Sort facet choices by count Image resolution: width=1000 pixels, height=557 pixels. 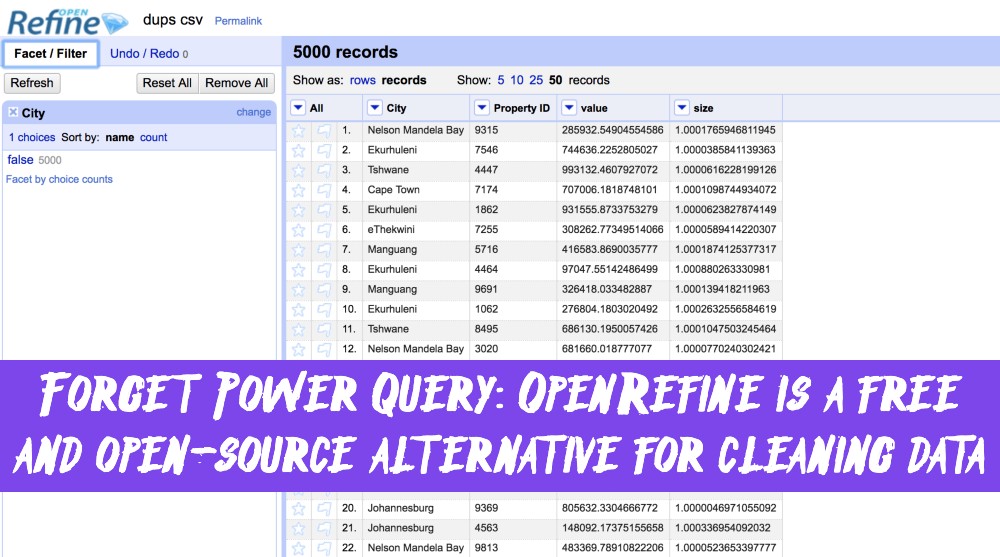(154, 137)
